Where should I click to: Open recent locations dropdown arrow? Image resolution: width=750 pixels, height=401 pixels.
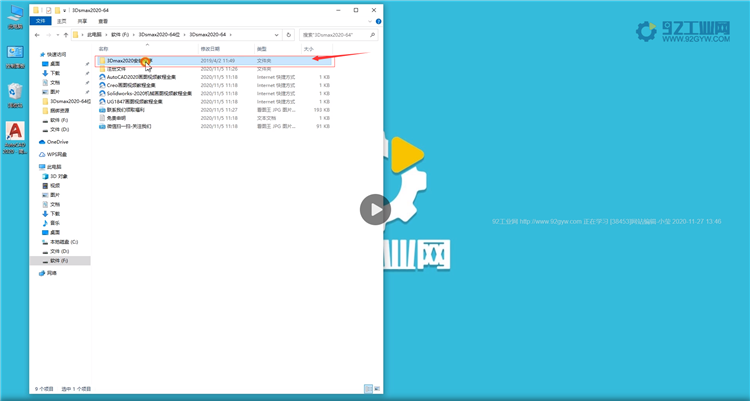(x=57, y=35)
